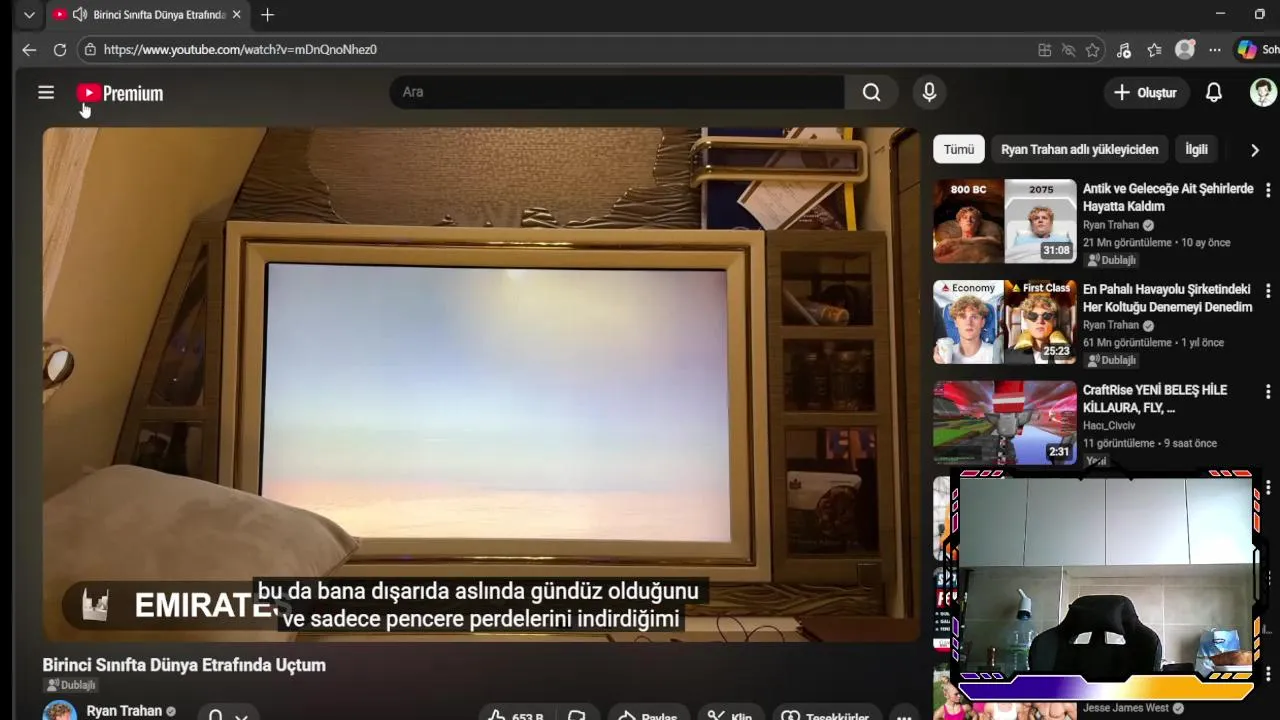This screenshot has width=1280, height=720.
Task: Open the Oluştur create button
Action: [1146, 93]
